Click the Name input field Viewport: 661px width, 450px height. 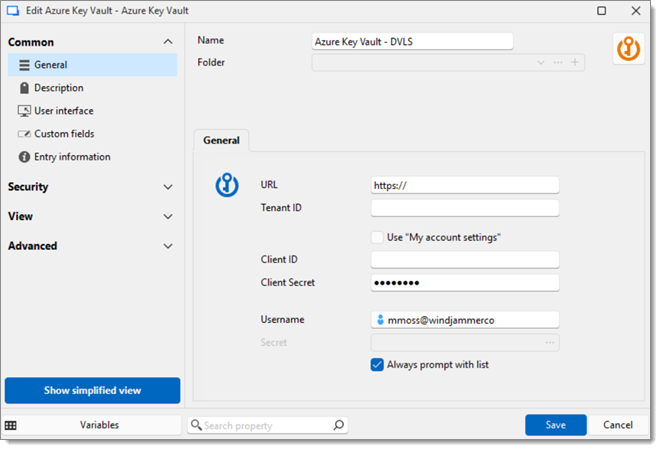pos(412,42)
